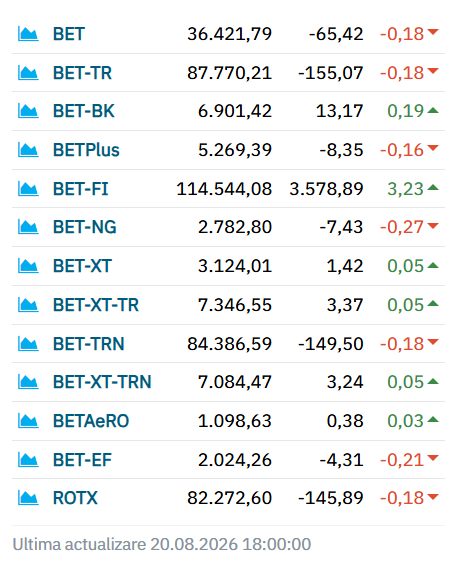Click the chart icon beside BET-EF
The image size is (456, 564).
click(28, 460)
